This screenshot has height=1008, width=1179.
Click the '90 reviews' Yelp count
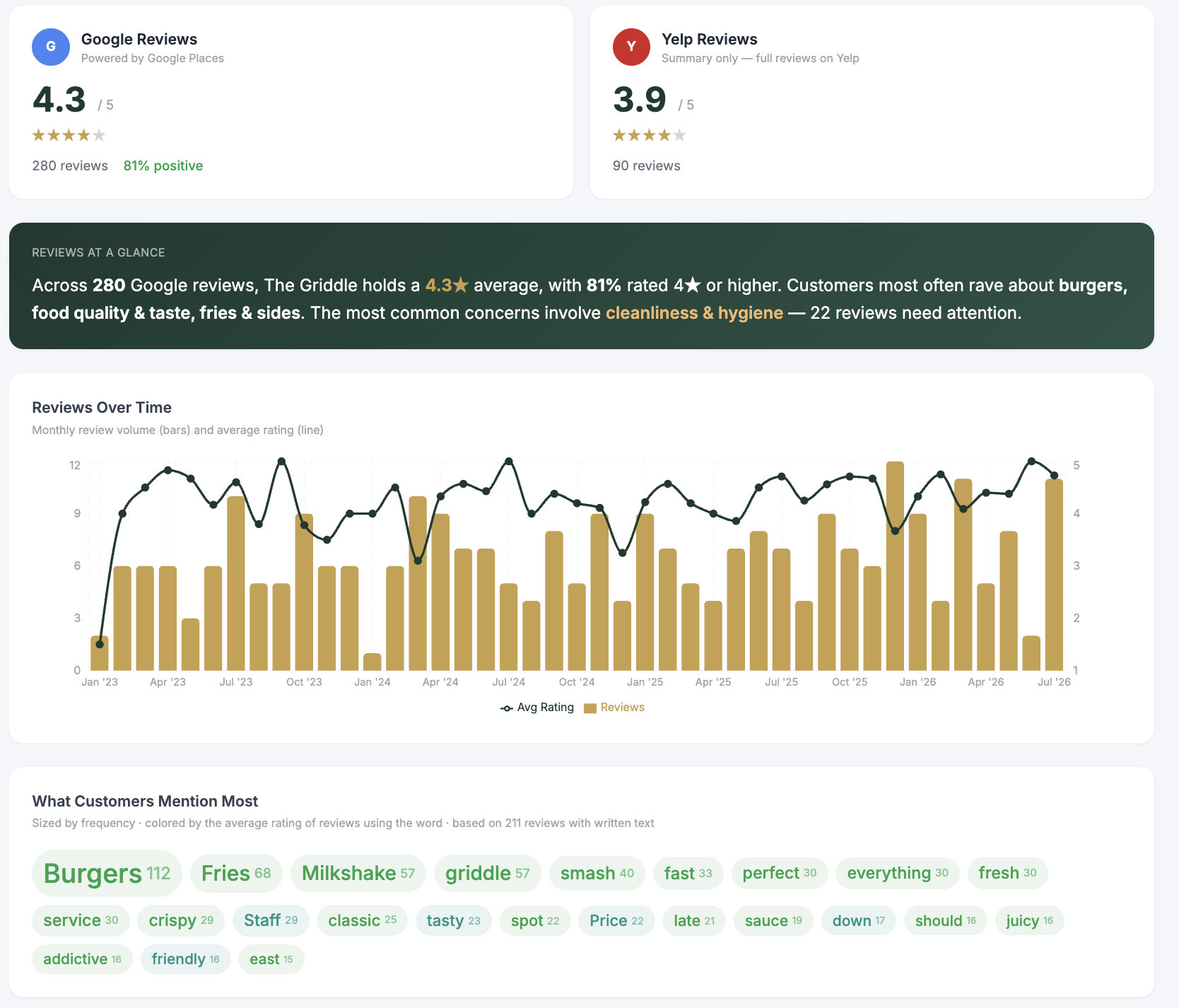[647, 165]
